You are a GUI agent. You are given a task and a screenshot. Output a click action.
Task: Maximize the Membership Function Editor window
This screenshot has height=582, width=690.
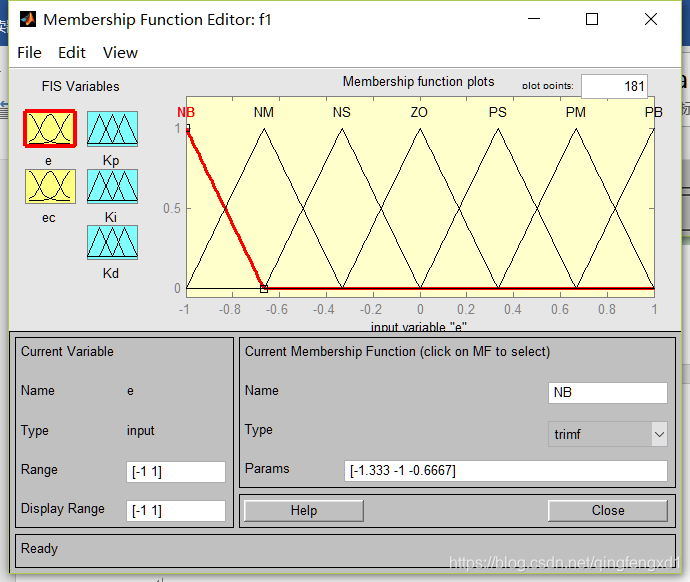[x=592, y=19]
